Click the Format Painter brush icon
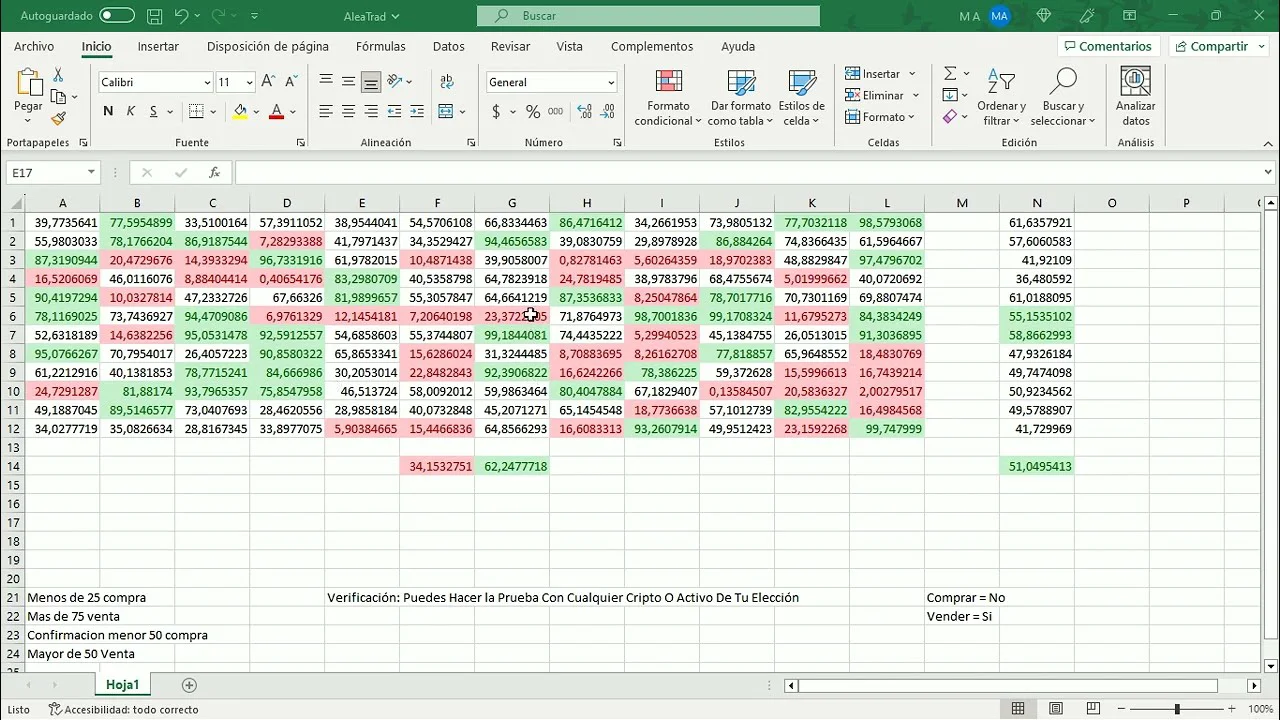This screenshot has width=1280, height=720. [x=58, y=119]
